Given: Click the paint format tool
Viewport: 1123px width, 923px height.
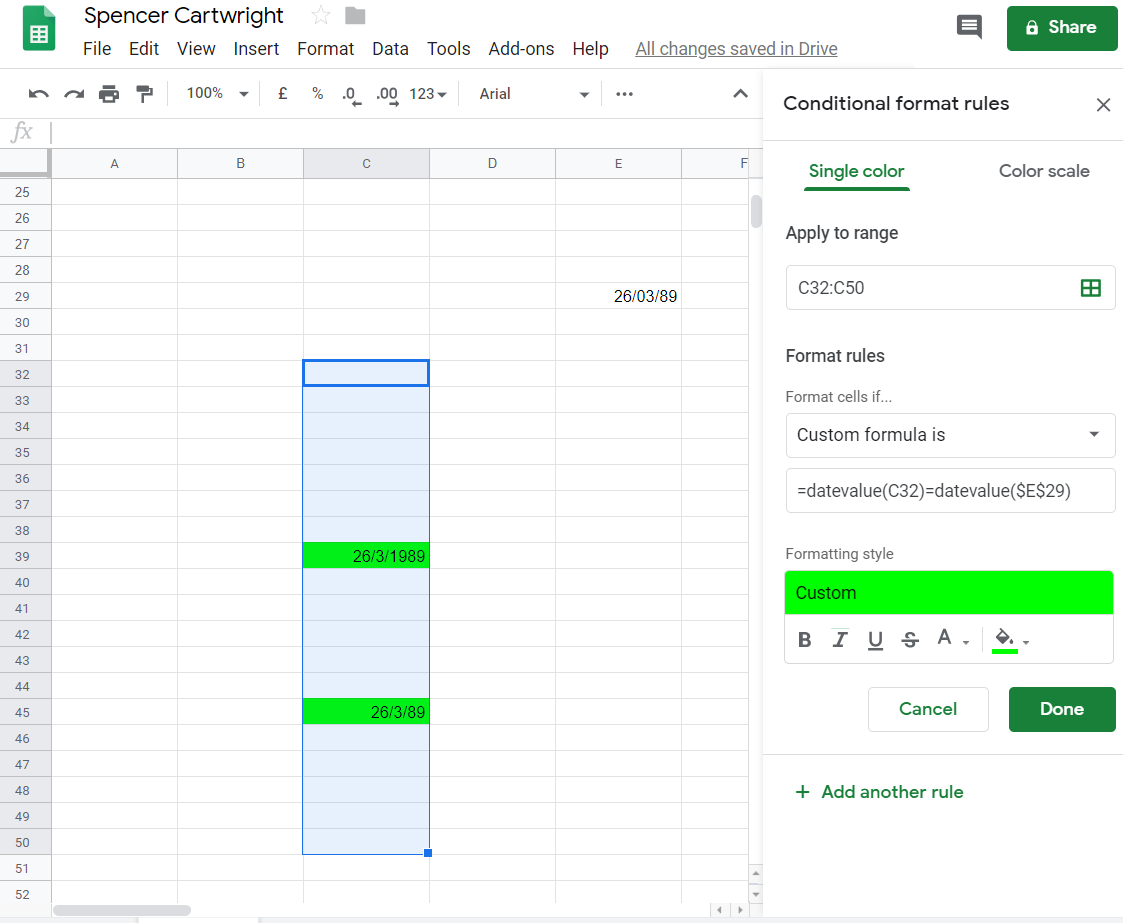Looking at the screenshot, I should coord(143,93).
